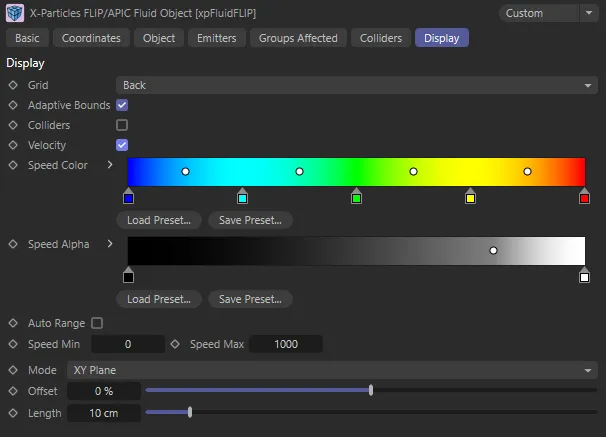Click the keyframe diamond next to Speed Max
The height and width of the screenshot is (437, 606).
tap(176, 344)
